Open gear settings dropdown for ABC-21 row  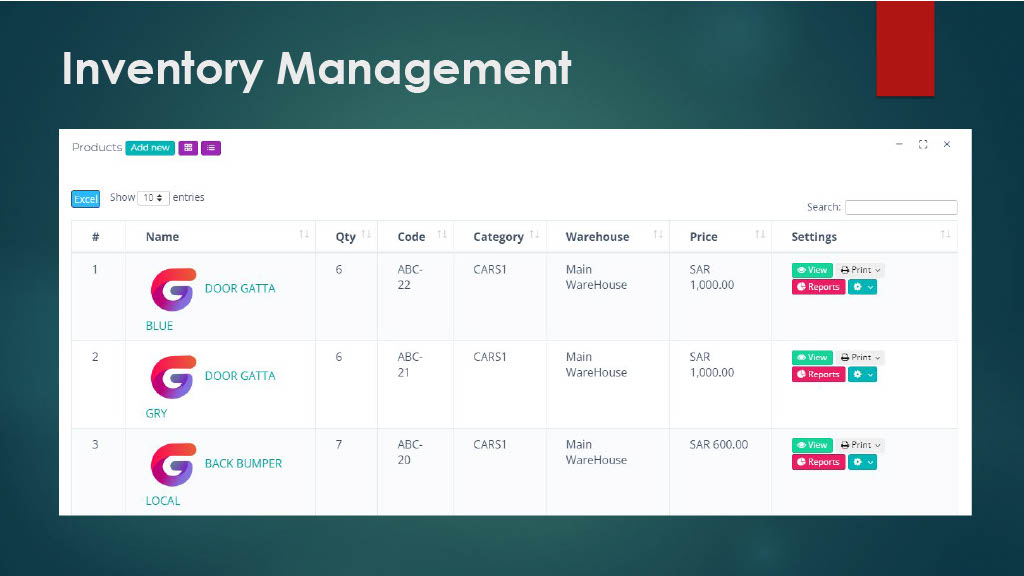(x=862, y=374)
